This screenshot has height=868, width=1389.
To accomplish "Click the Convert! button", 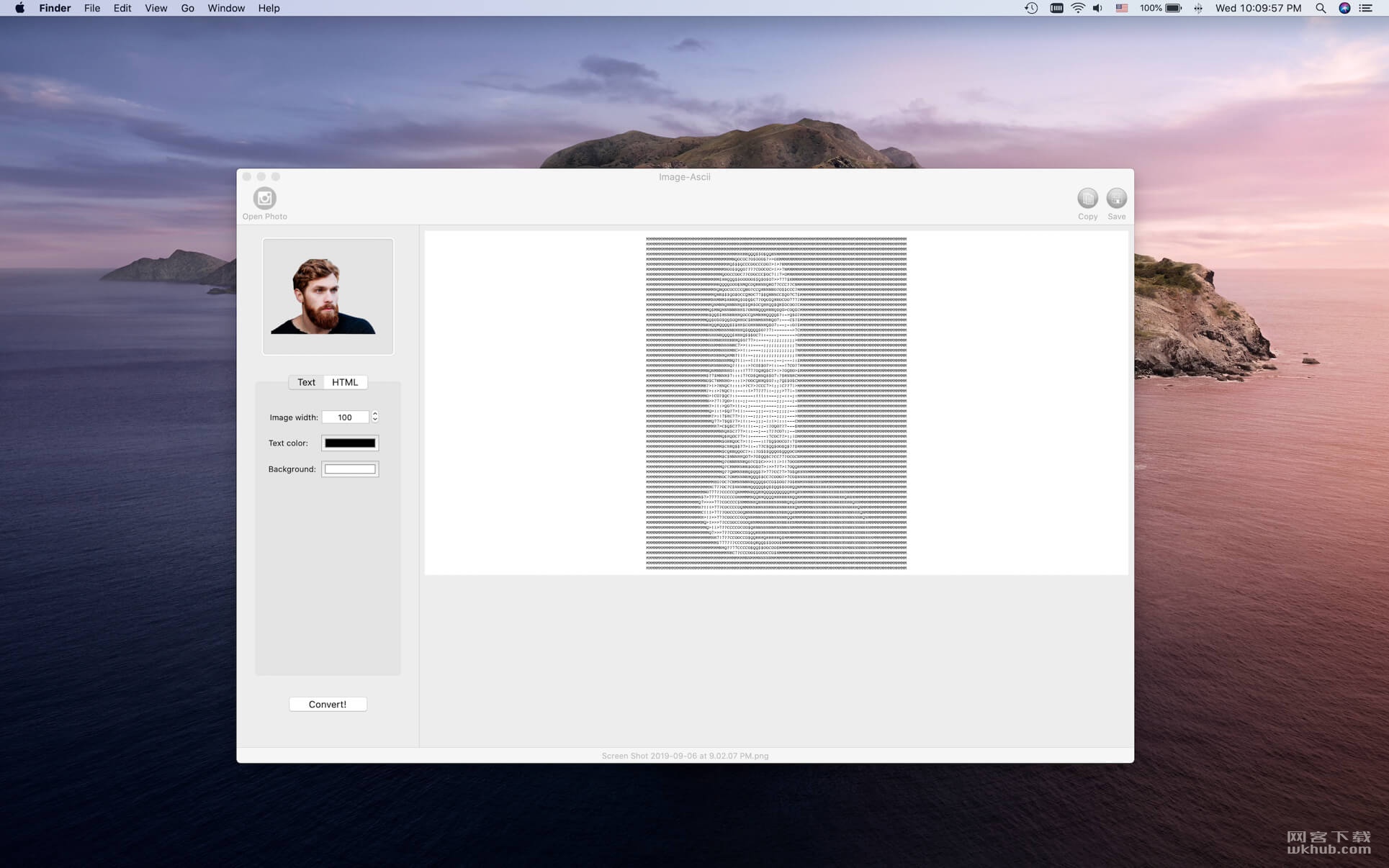I will (328, 704).
